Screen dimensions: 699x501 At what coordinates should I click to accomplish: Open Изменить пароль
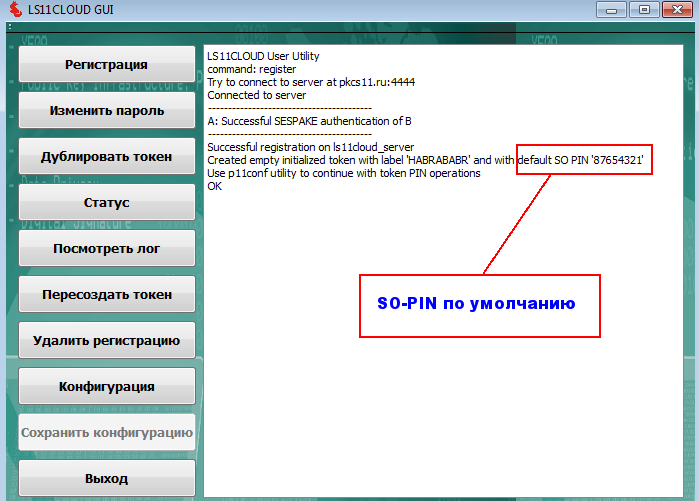107,110
